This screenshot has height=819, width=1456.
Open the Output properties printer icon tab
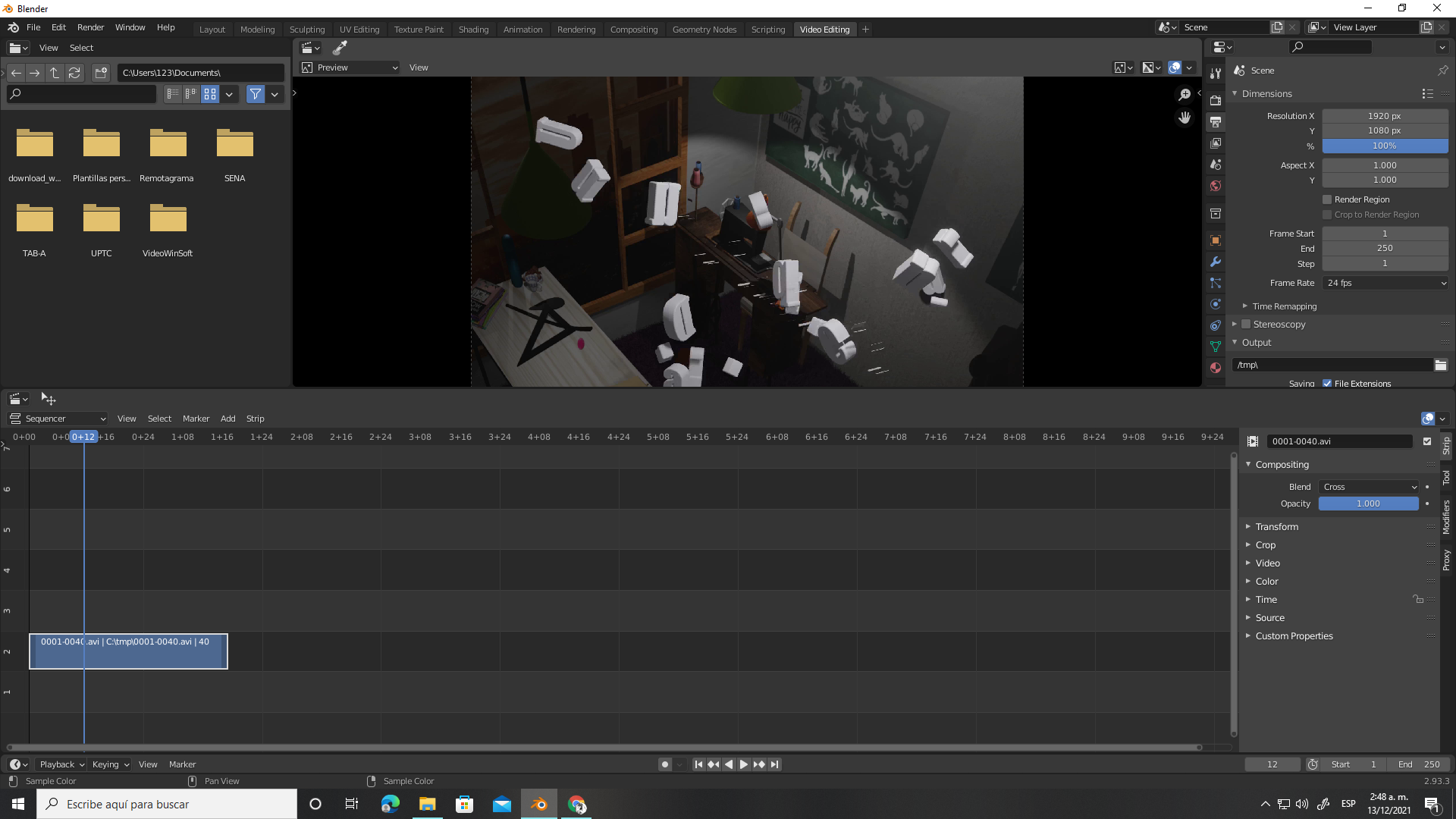(x=1216, y=122)
